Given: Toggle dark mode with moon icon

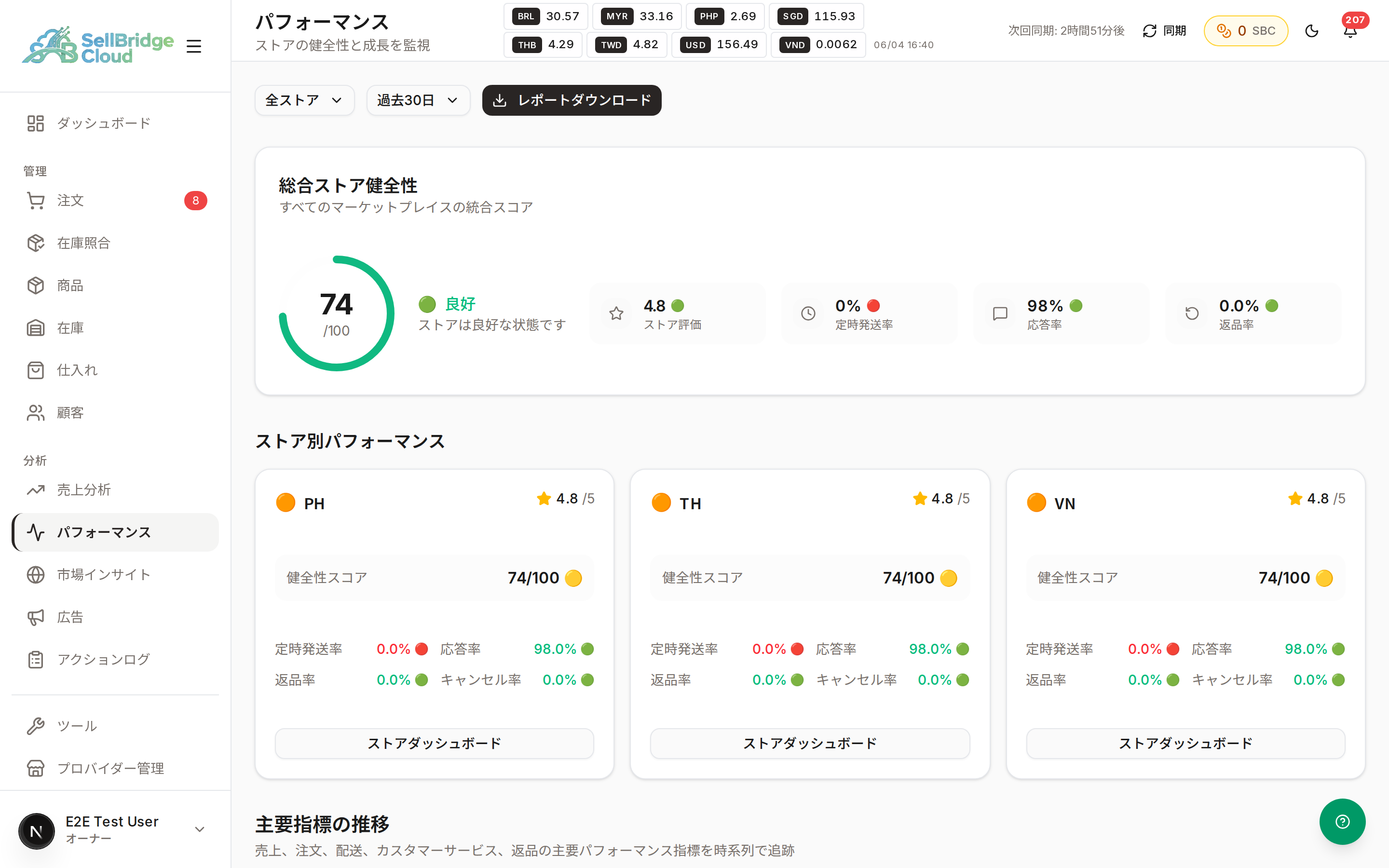Looking at the screenshot, I should 1311,31.
